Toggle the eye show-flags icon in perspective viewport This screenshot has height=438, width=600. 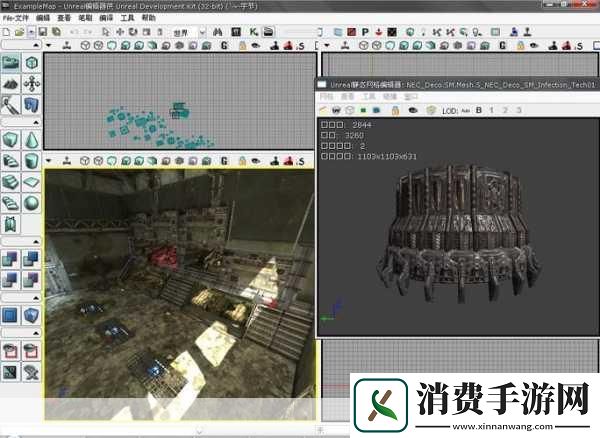(x=256, y=161)
